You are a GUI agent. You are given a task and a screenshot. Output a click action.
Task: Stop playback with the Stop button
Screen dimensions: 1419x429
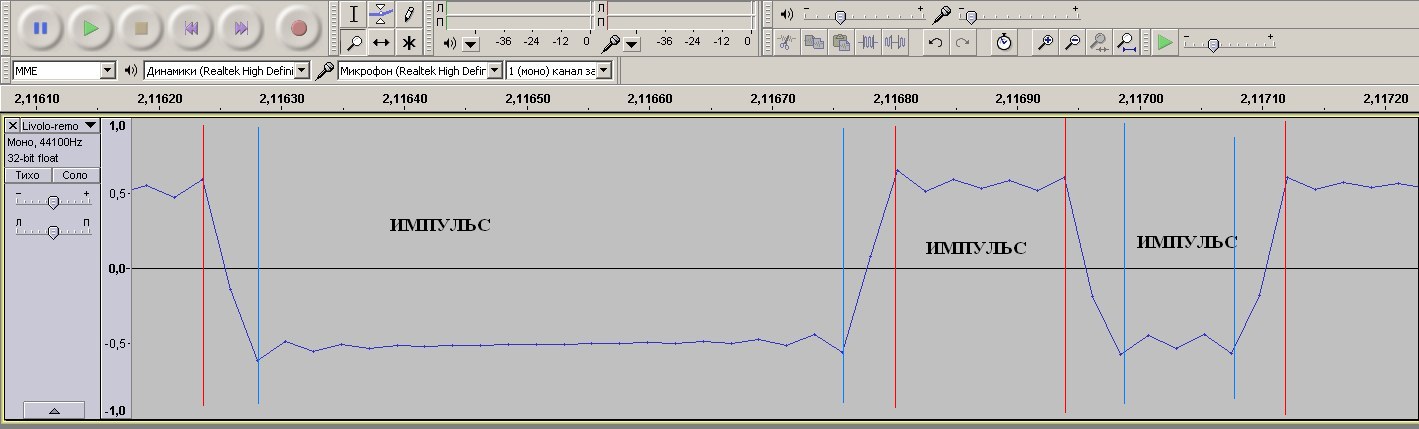click(x=141, y=28)
